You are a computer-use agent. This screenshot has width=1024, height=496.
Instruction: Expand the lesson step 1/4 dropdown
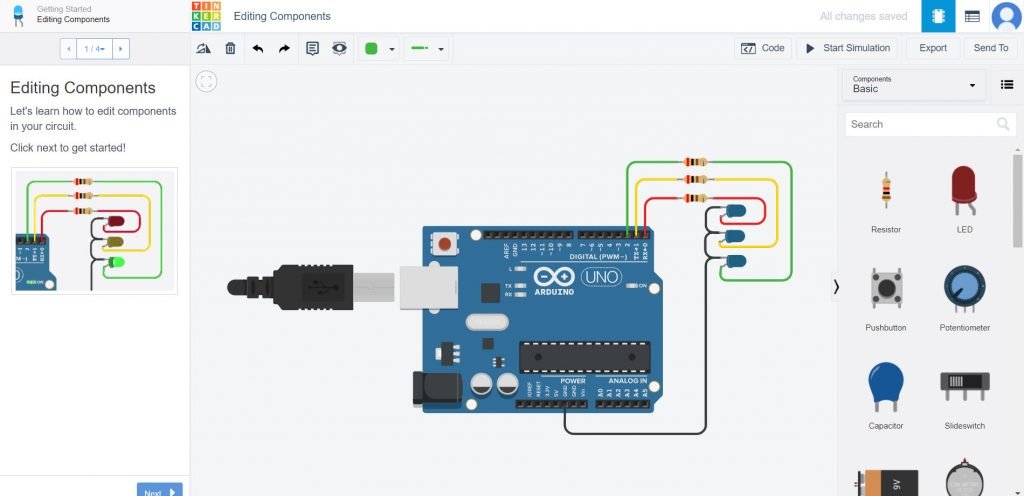tap(95, 48)
